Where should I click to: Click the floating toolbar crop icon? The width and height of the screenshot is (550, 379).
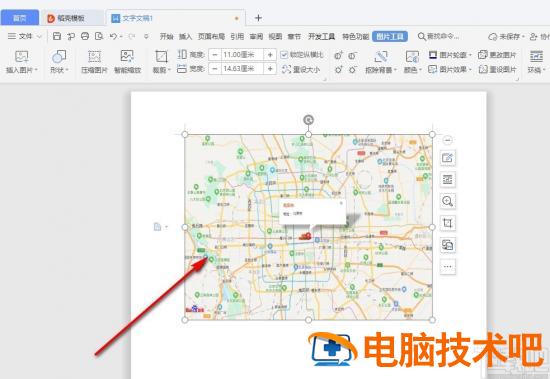coord(447,223)
